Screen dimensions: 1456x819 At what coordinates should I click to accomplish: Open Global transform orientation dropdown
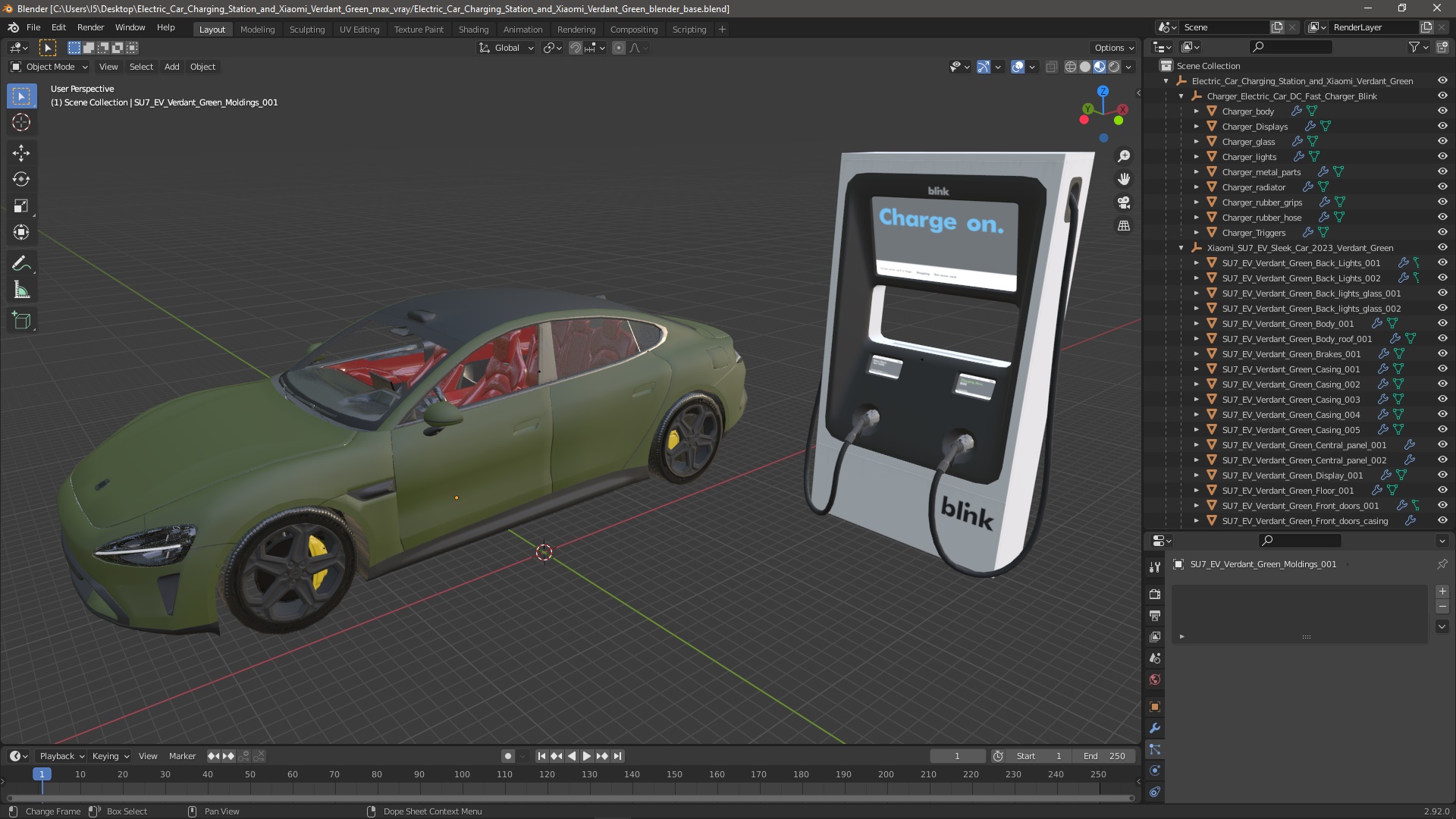click(x=507, y=48)
